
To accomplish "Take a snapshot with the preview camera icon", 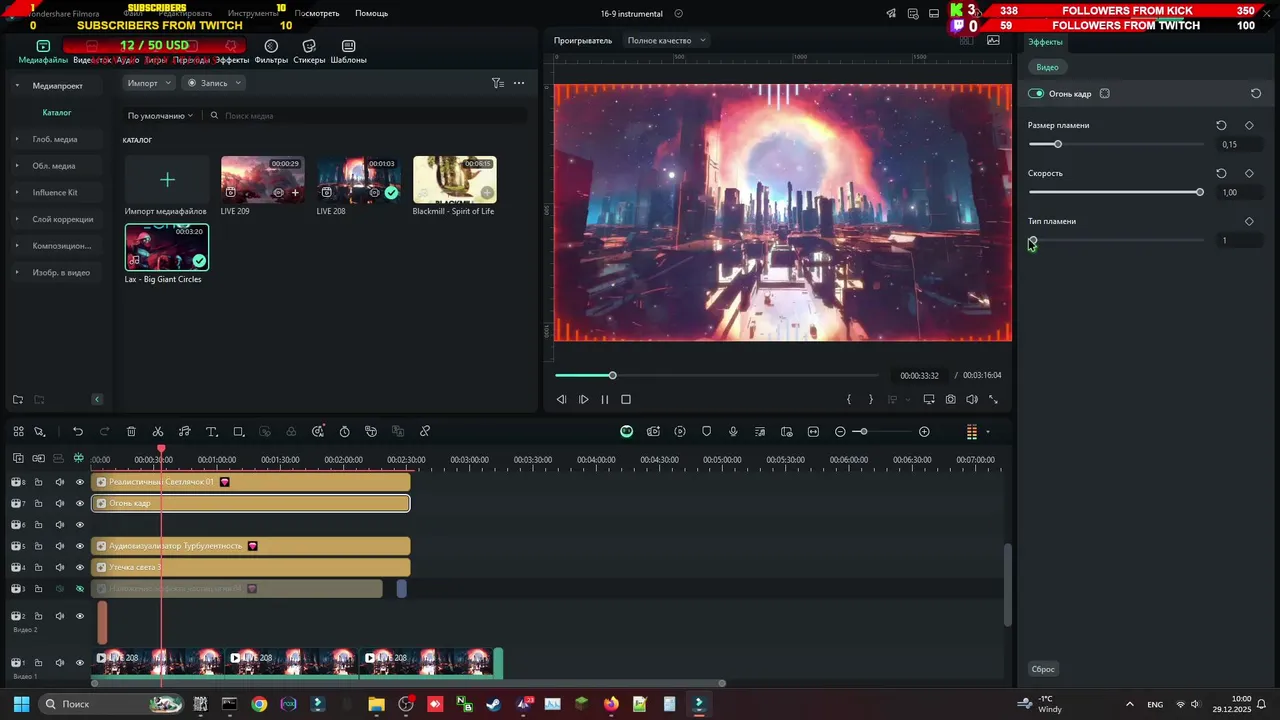I will coord(950,399).
